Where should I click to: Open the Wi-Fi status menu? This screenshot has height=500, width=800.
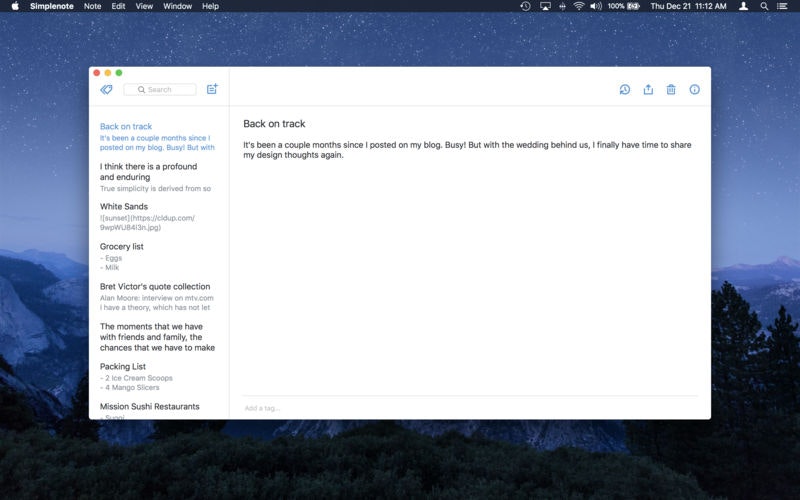tap(579, 6)
